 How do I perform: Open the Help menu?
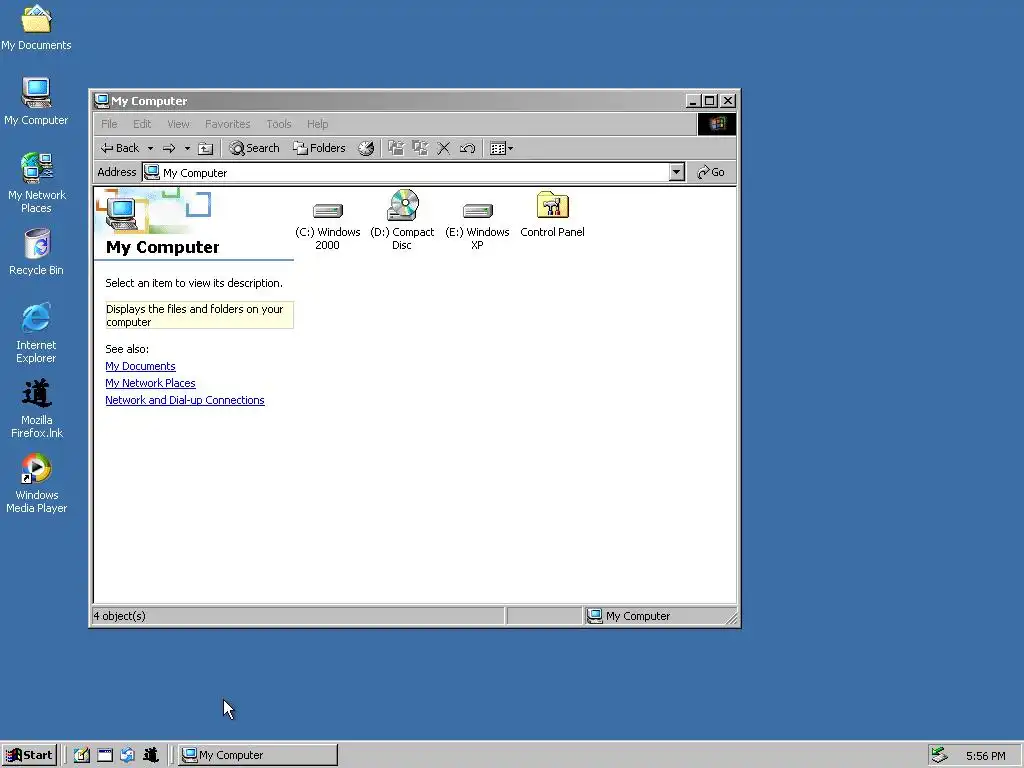[317, 124]
